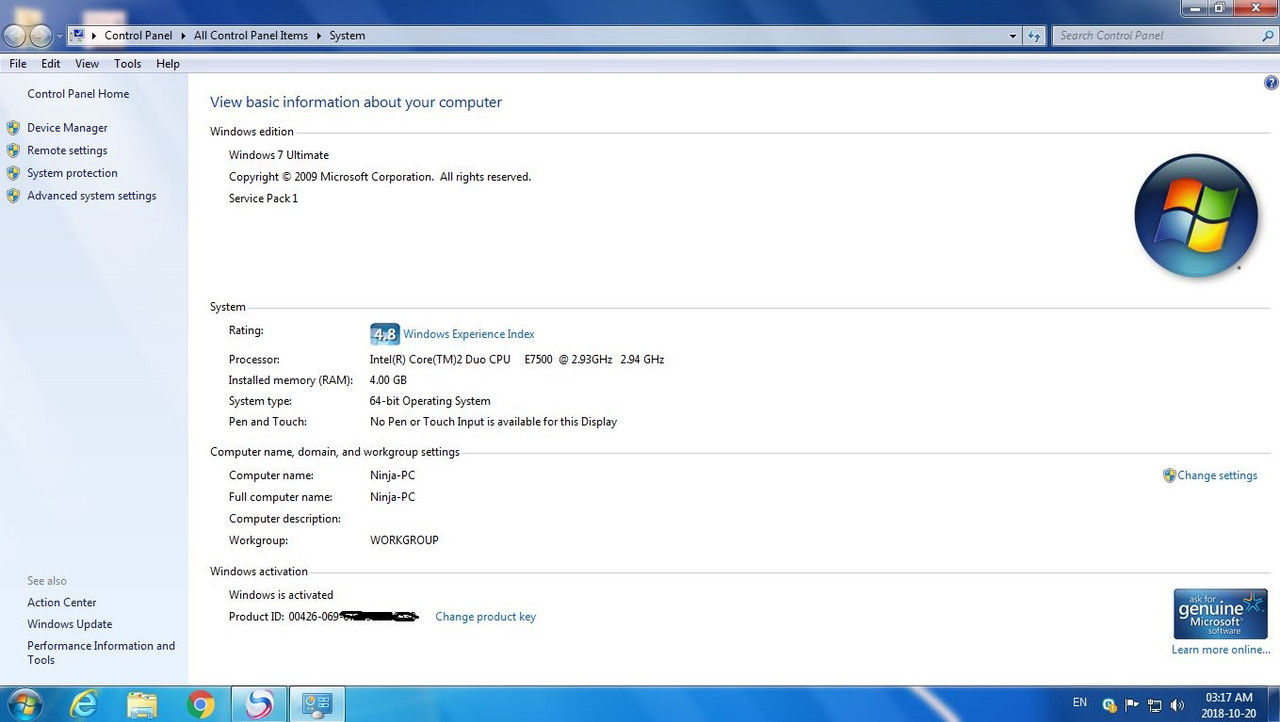Expand arrow after Control Panel breadcrumb
The width and height of the screenshot is (1280, 722).
pos(183,35)
